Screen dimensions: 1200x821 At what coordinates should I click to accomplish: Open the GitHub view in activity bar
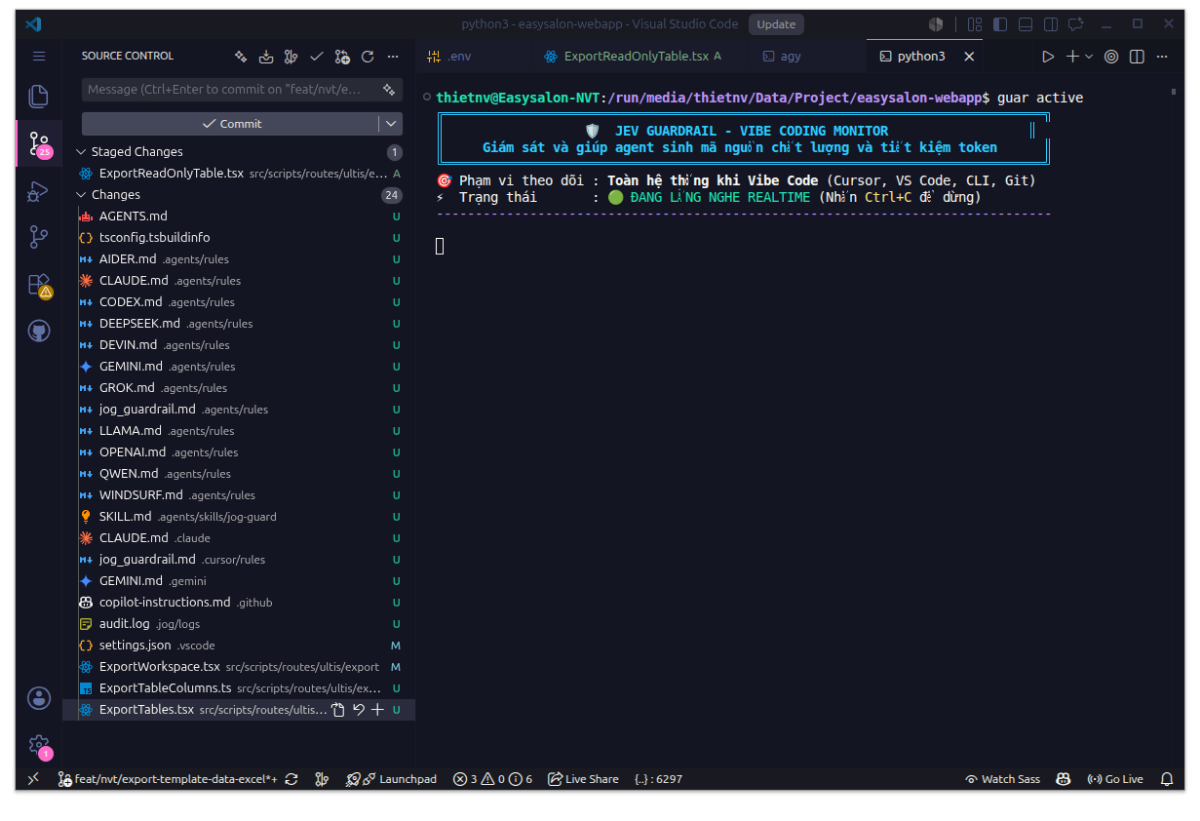[38, 331]
